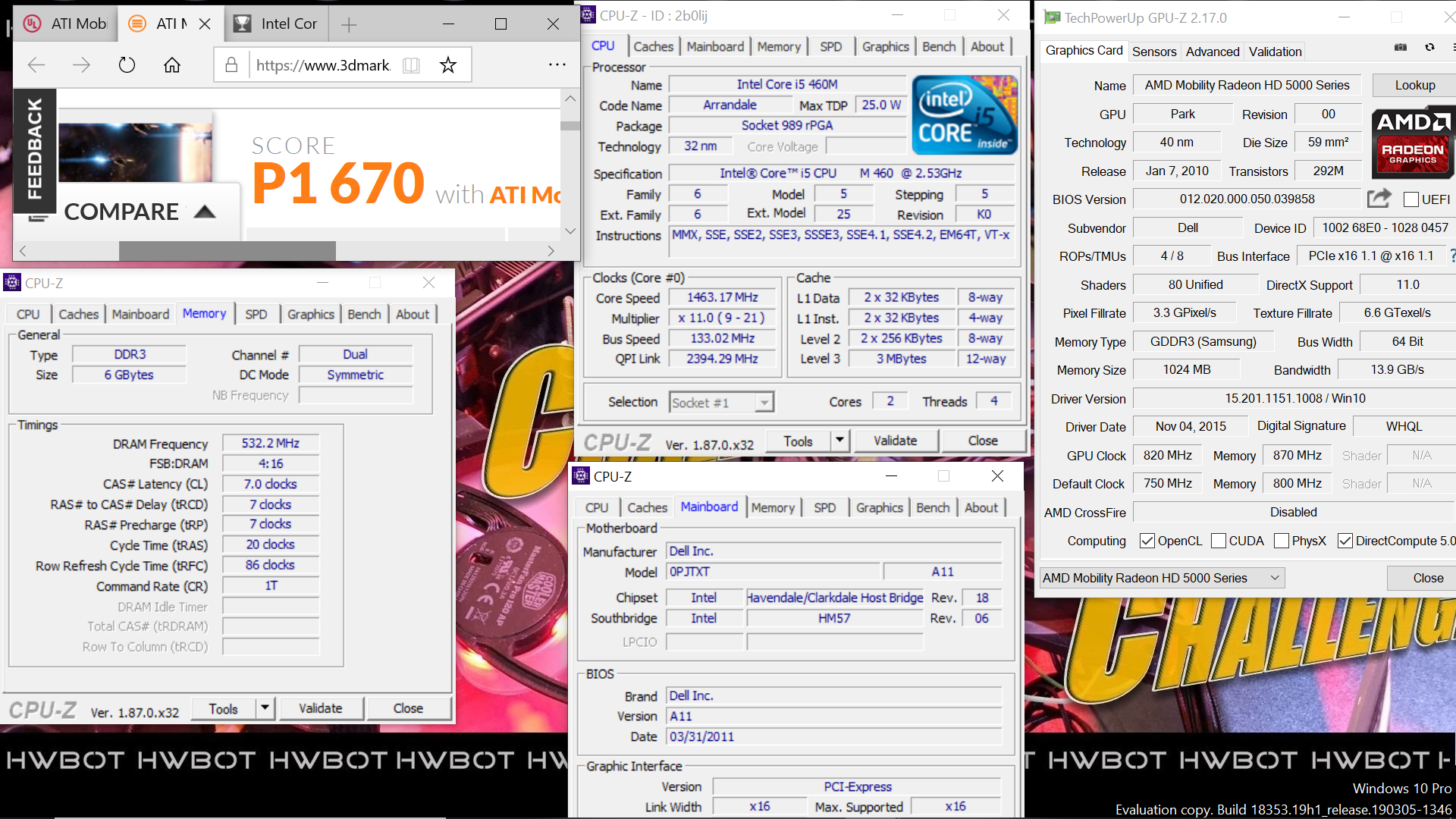Viewport: 1456px width, 819px height.
Task: Collapse the COMPARE panel arrow
Action: point(205,212)
